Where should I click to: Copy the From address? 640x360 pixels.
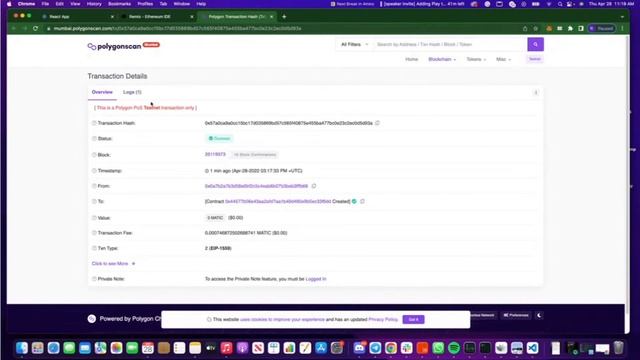click(x=313, y=186)
